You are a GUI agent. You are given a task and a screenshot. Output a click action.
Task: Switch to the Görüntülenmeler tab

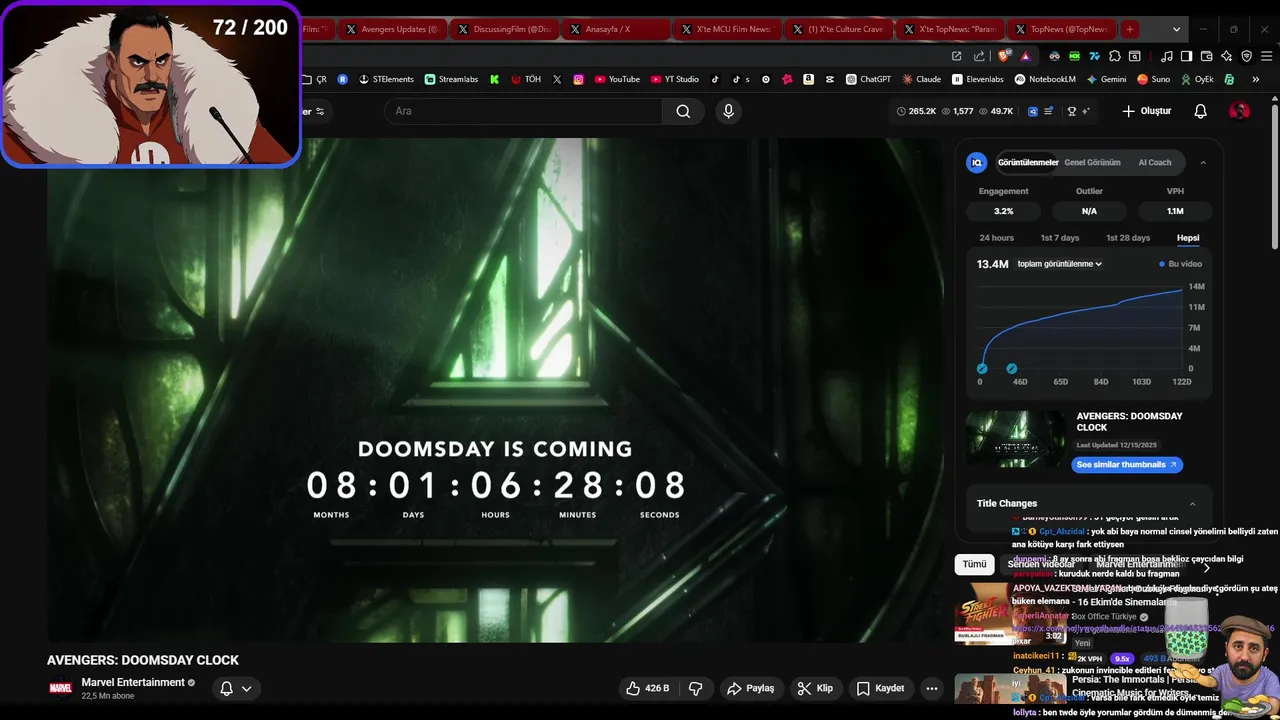[1028, 162]
